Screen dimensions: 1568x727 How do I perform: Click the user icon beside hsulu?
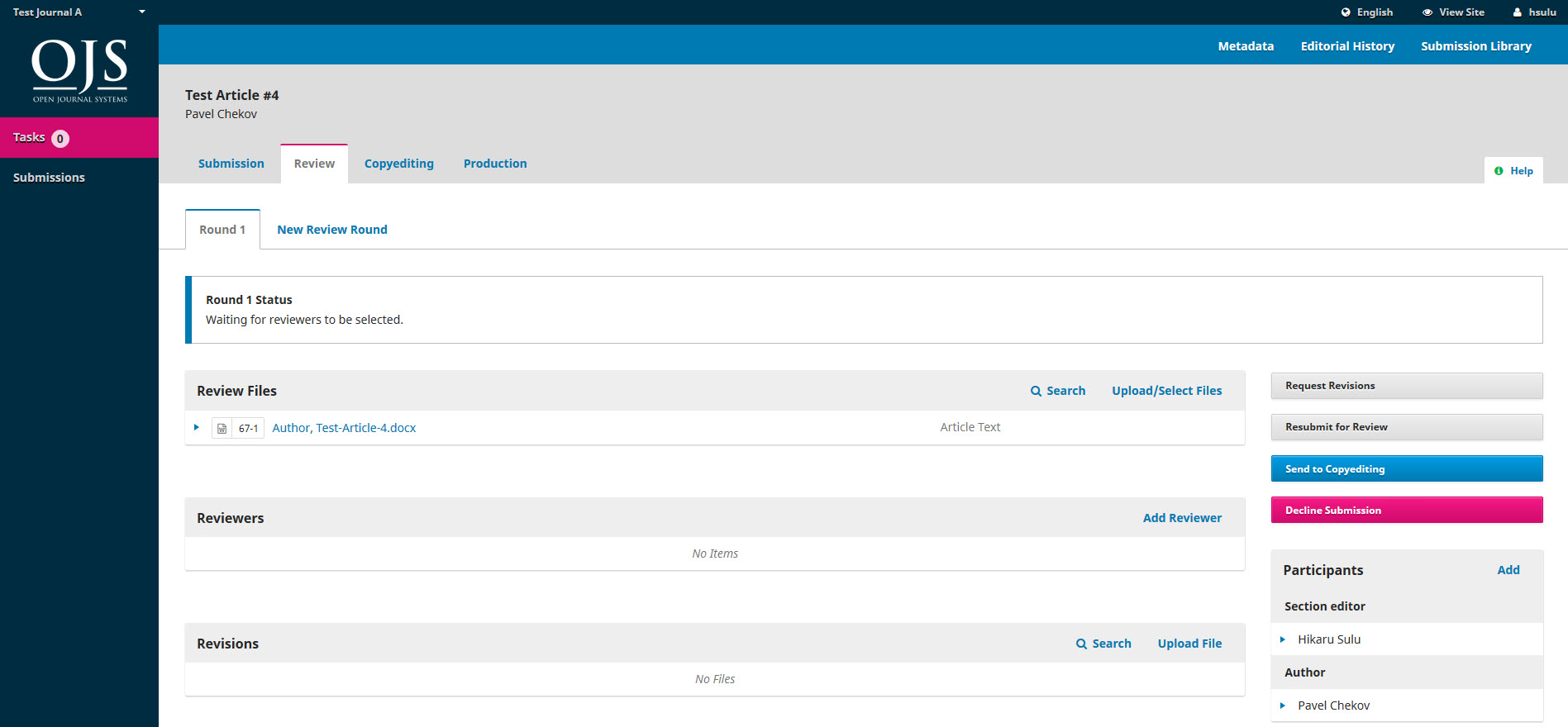pyautogui.click(x=1518, y=12)
